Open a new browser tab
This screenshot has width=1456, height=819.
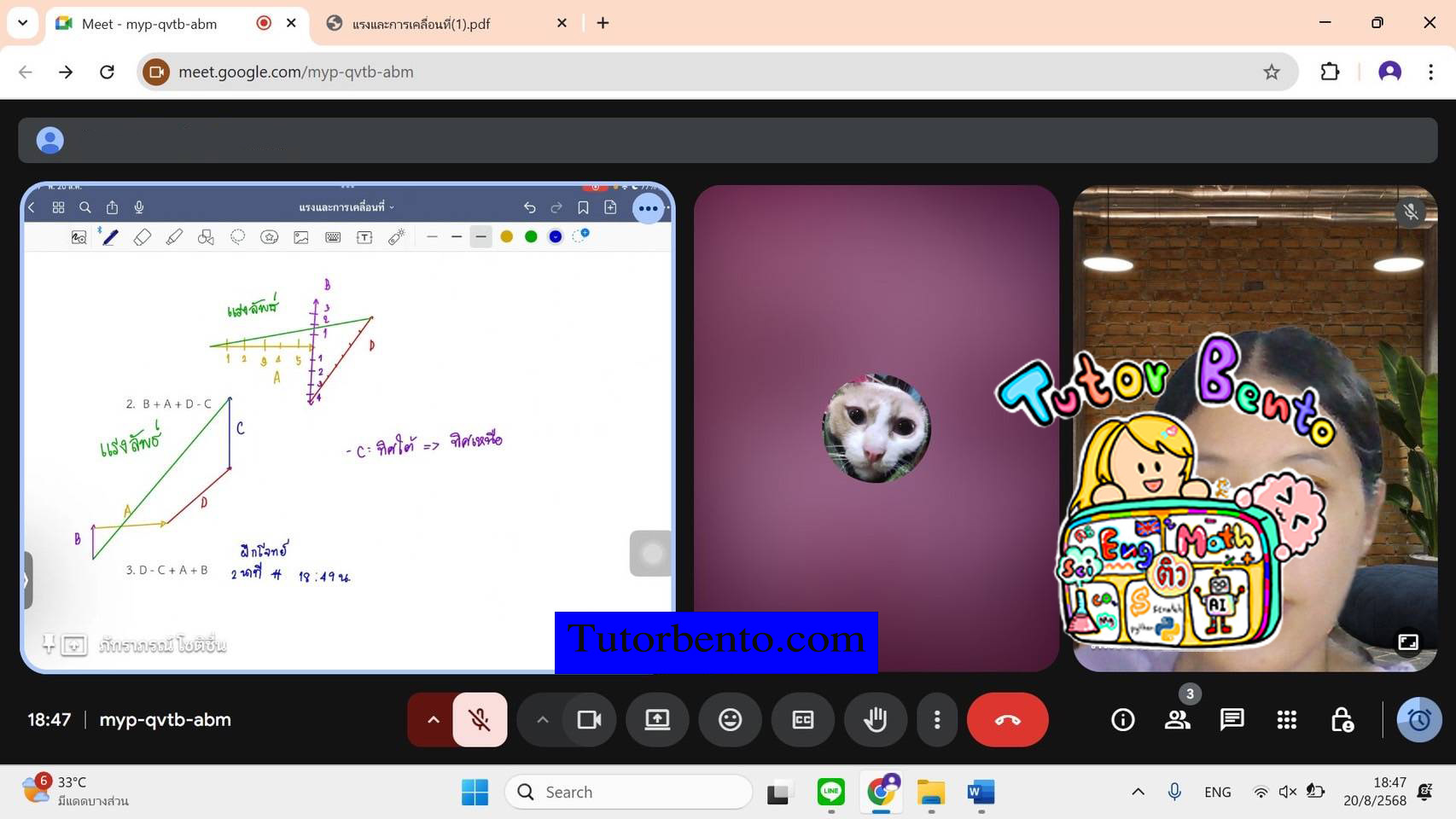point(603,23)
